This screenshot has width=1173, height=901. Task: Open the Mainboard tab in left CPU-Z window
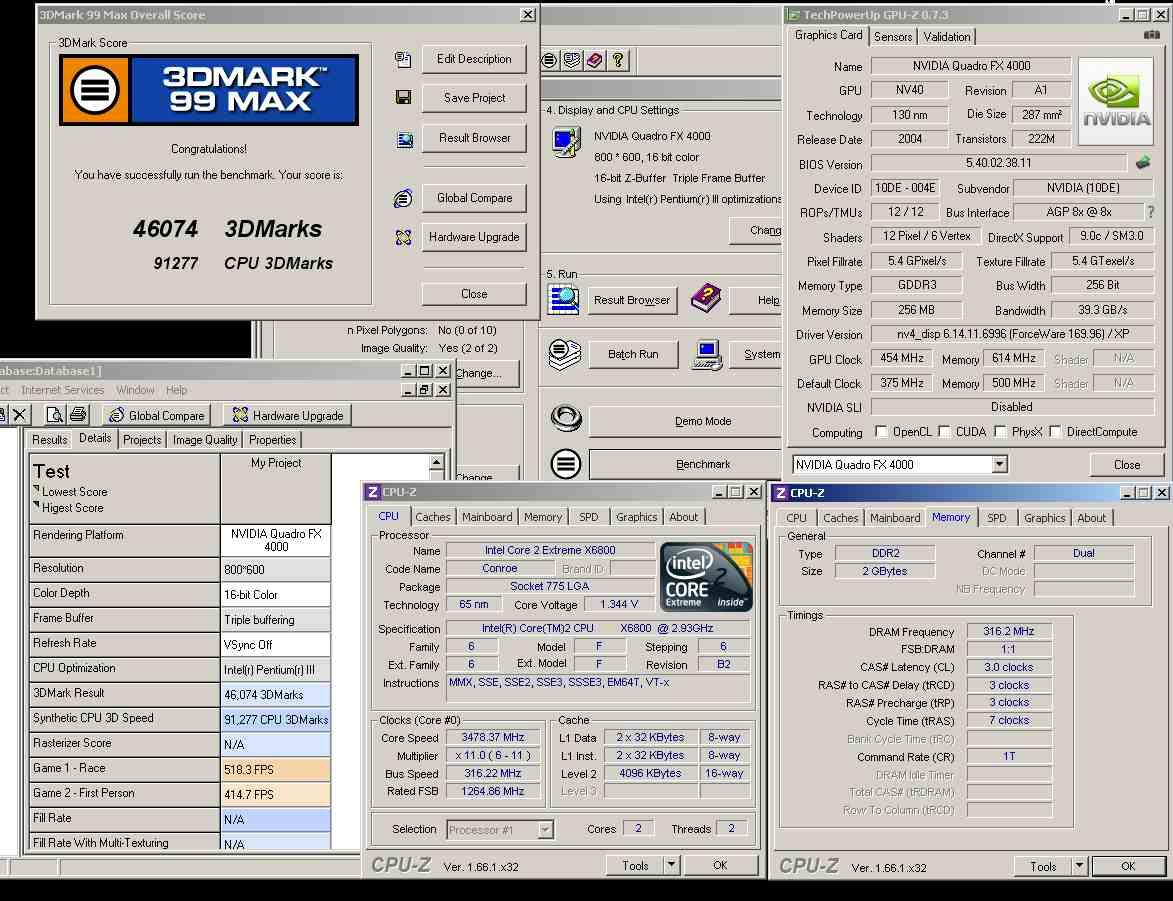tap(487, 517)
